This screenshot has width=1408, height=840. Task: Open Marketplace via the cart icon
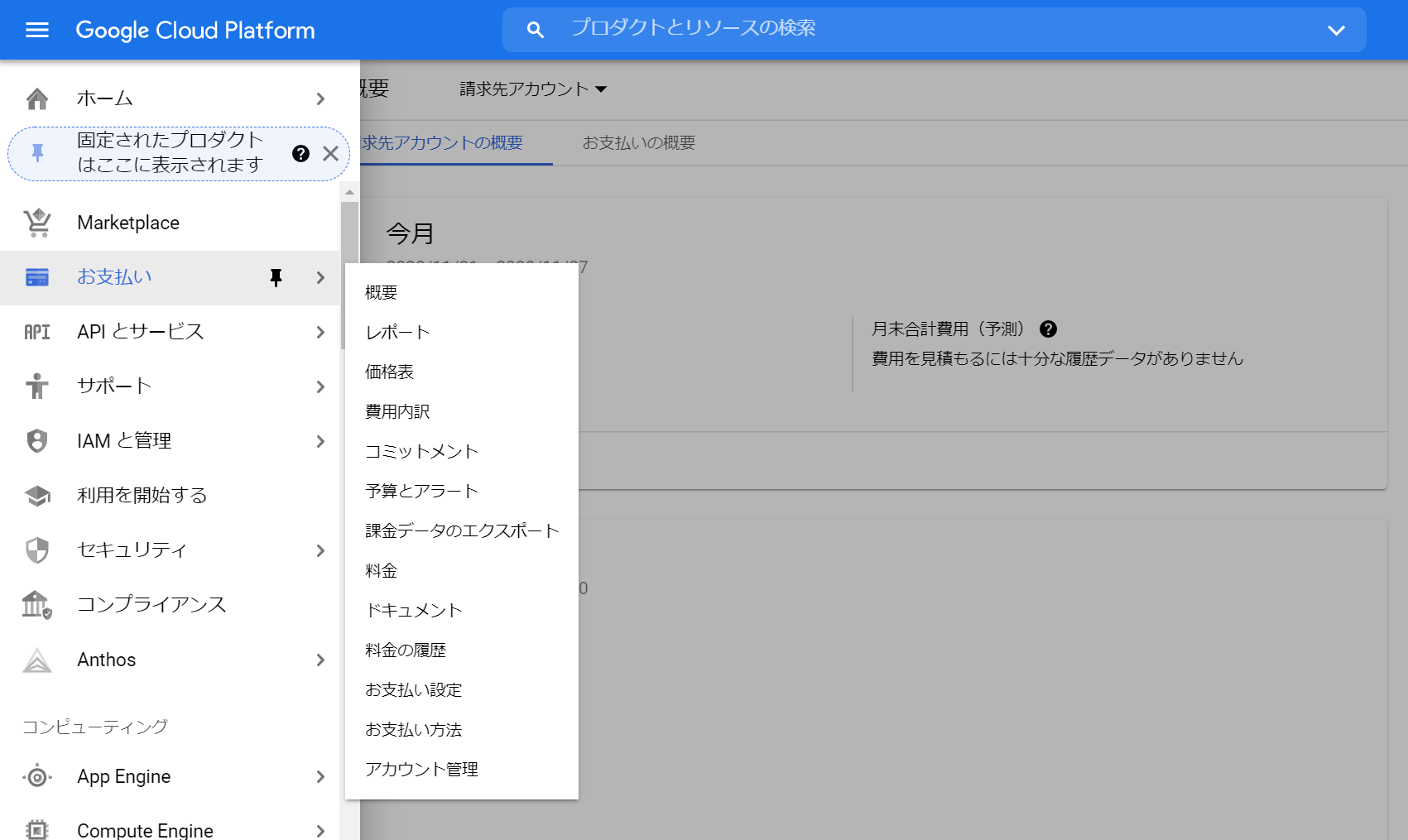(x=36, y=222)
